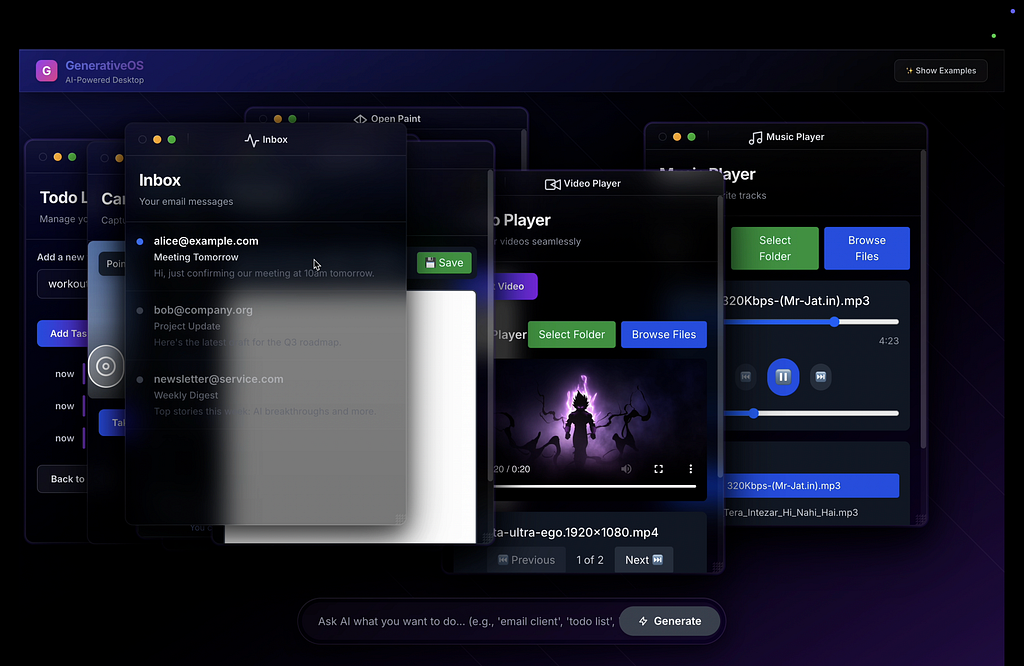
Task: Skip to next music track
Action: [x=821, y=377]
